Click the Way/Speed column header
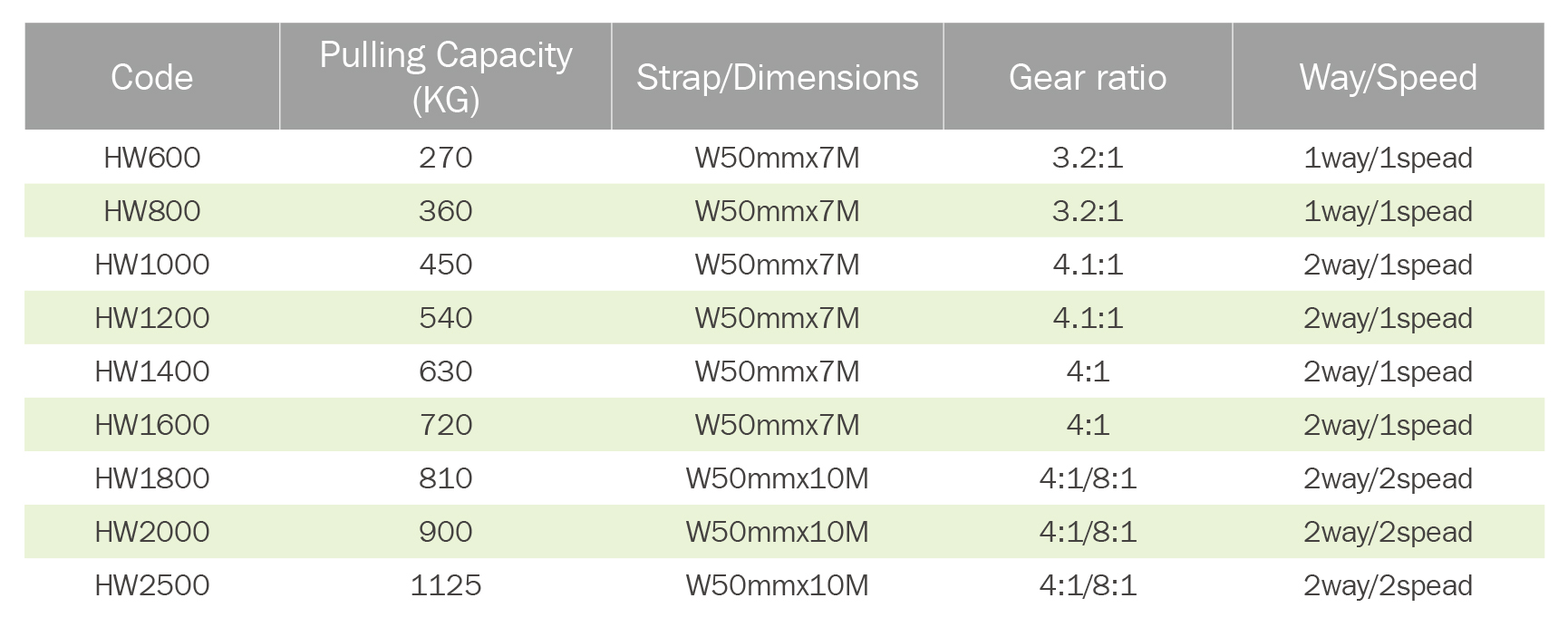The height and width of the screenshot is (627, 1568). pyautogui.click(x=1388, y=78)
